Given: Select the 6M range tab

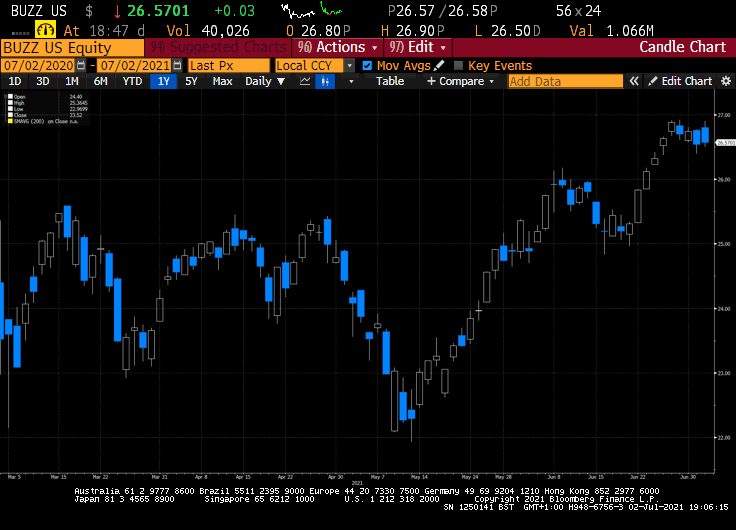Looking at the screenshot, I should 100,81.
